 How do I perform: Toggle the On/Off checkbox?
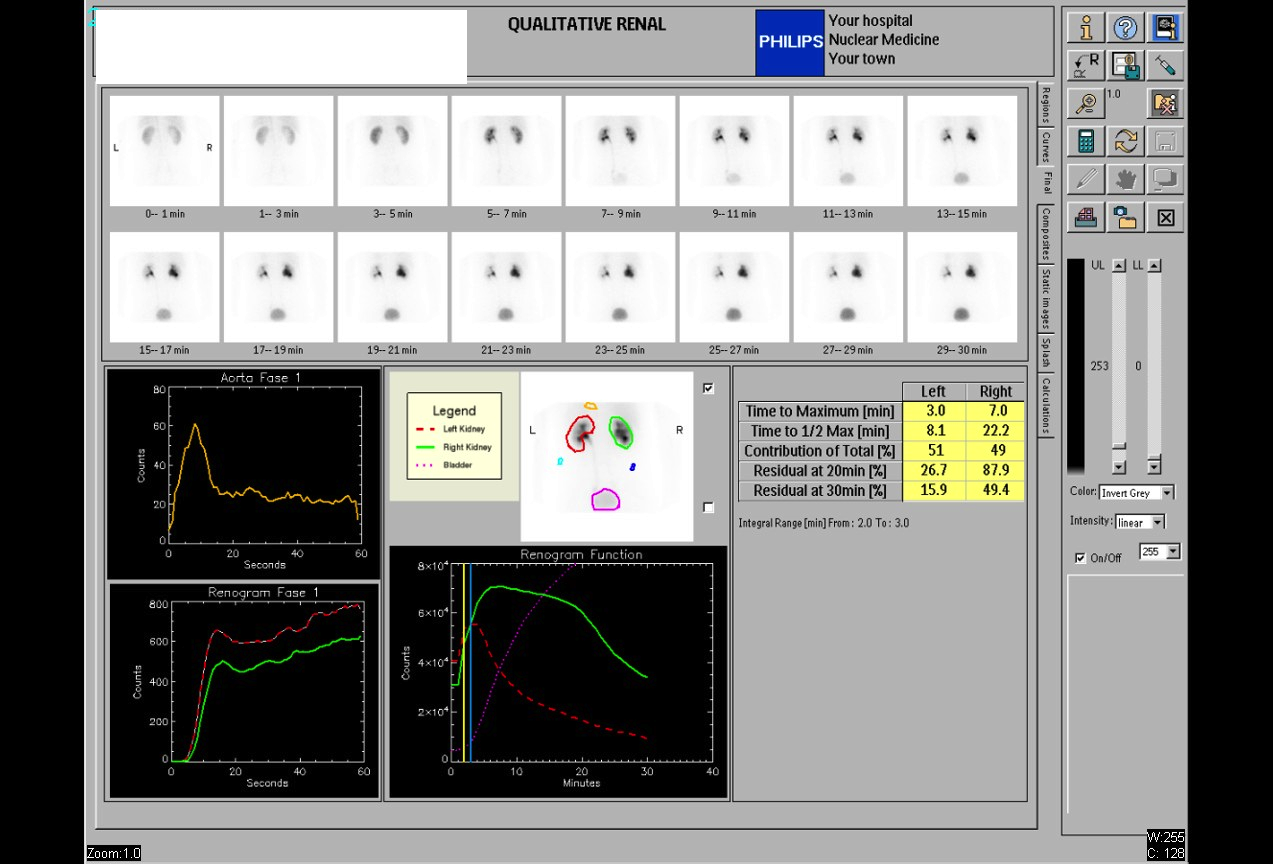tap(1080, 558)
